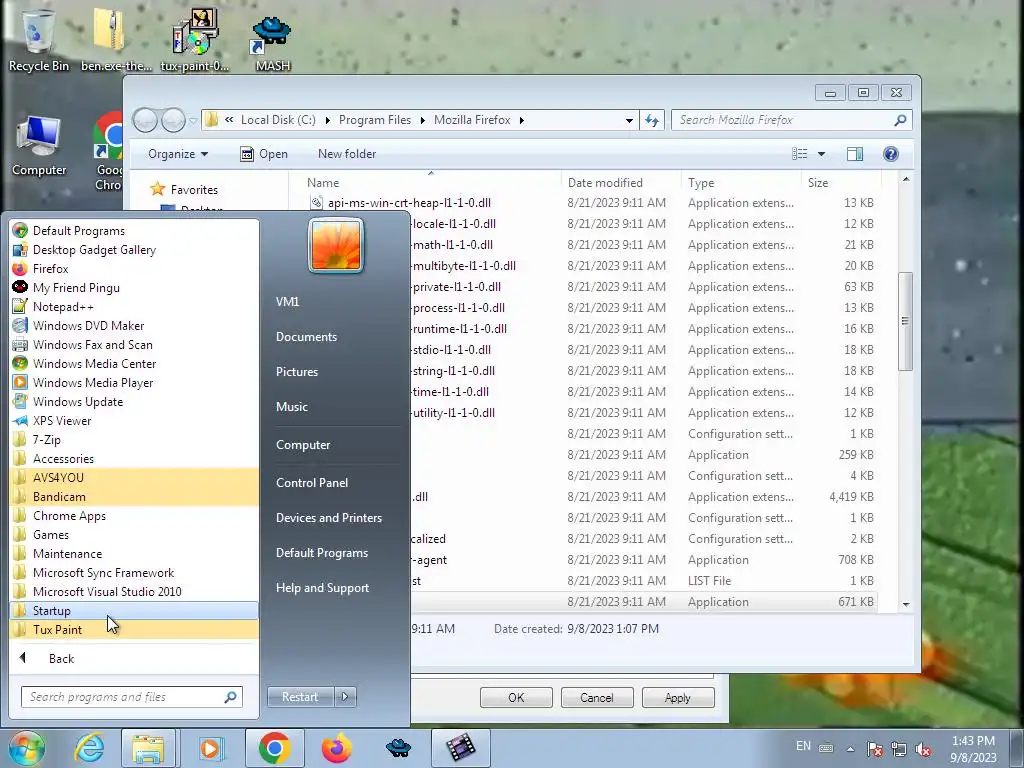1024x768 pixels.
Task: Open Default Programs in the programs list
Action: point(134,231)
